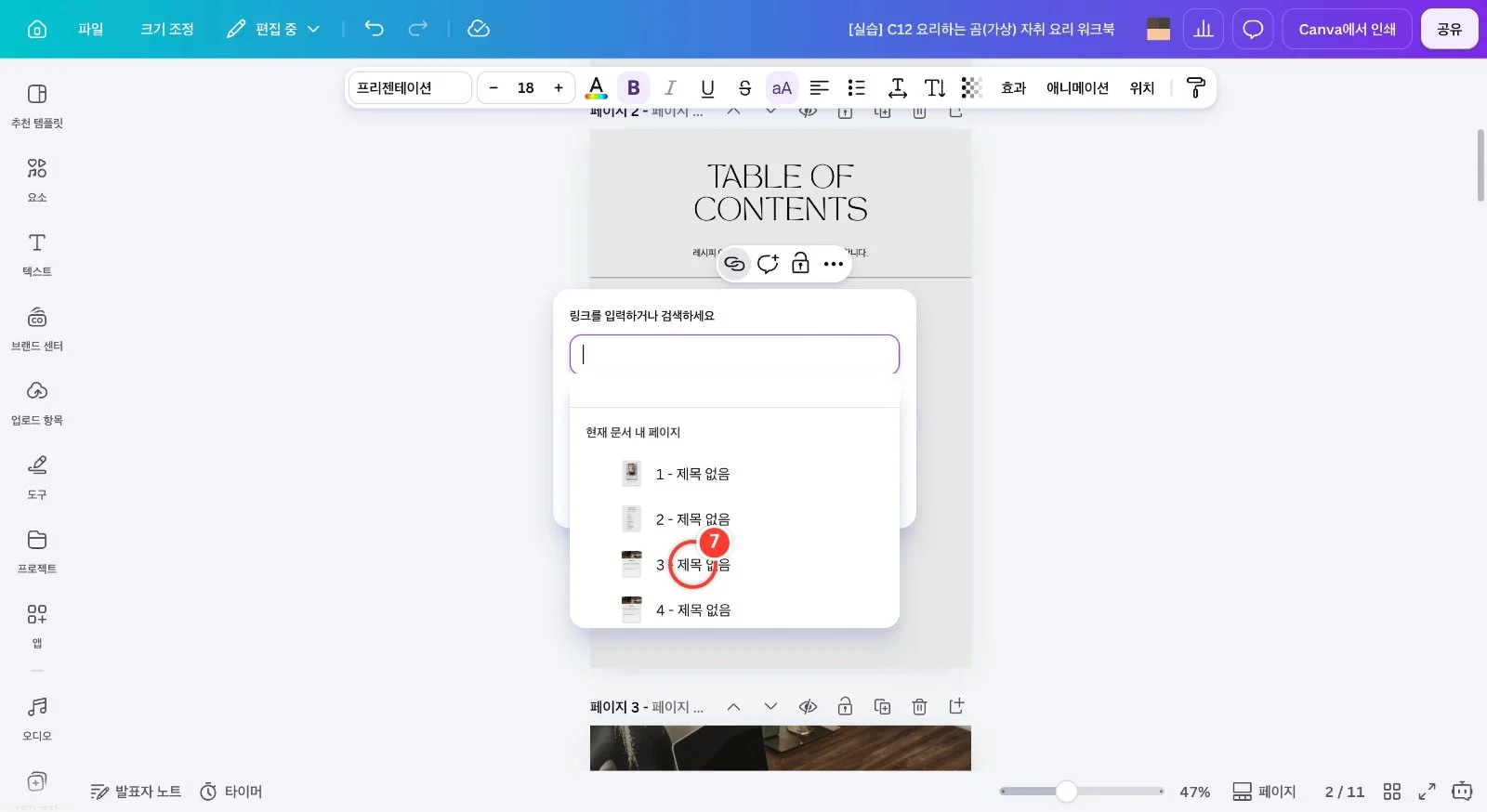Click the 공유 share button
This screenshot has width=1487, height=812.
[x=1450, y=29]
